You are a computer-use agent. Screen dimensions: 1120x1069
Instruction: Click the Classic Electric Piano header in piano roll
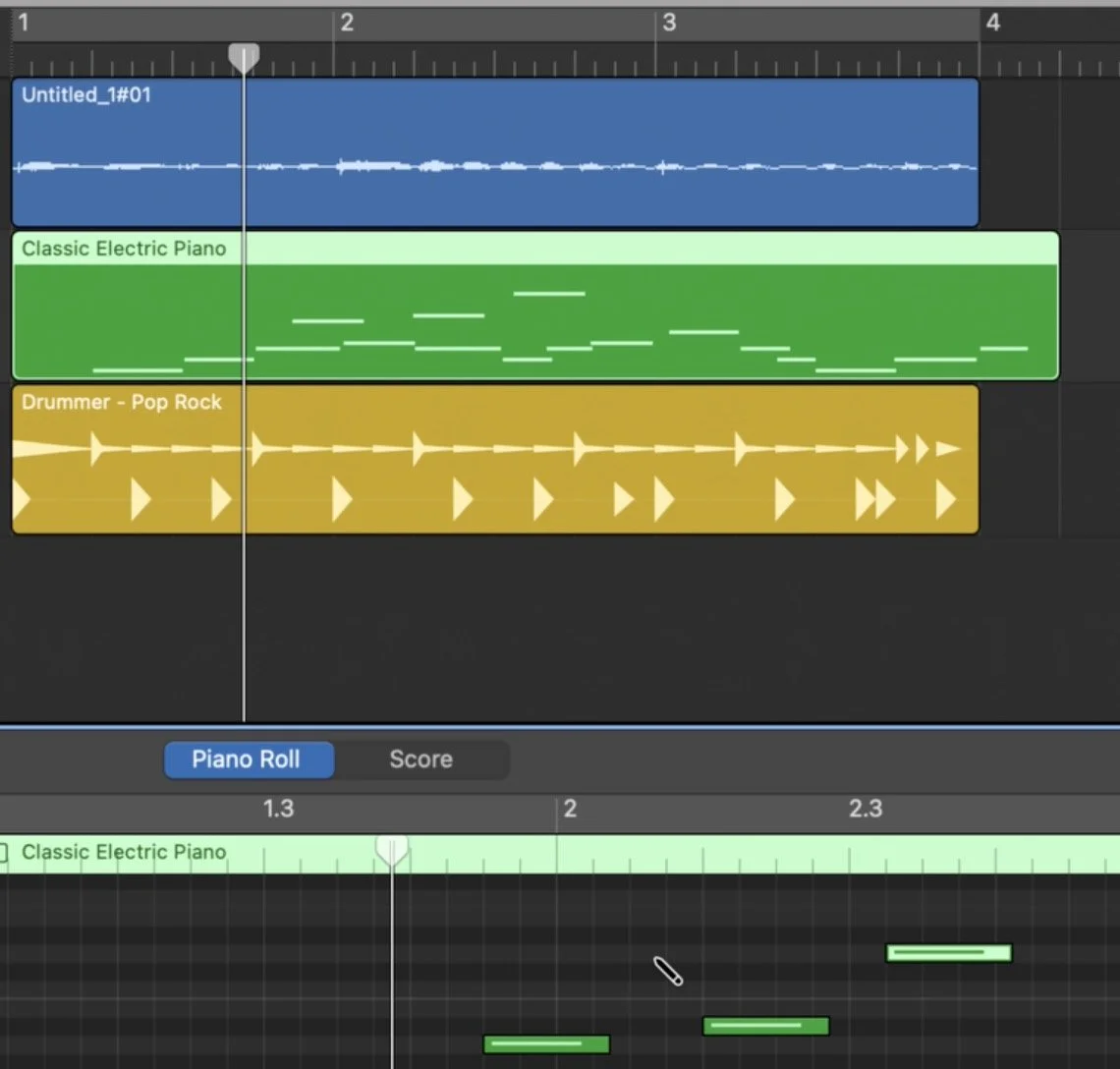(124, 852)
